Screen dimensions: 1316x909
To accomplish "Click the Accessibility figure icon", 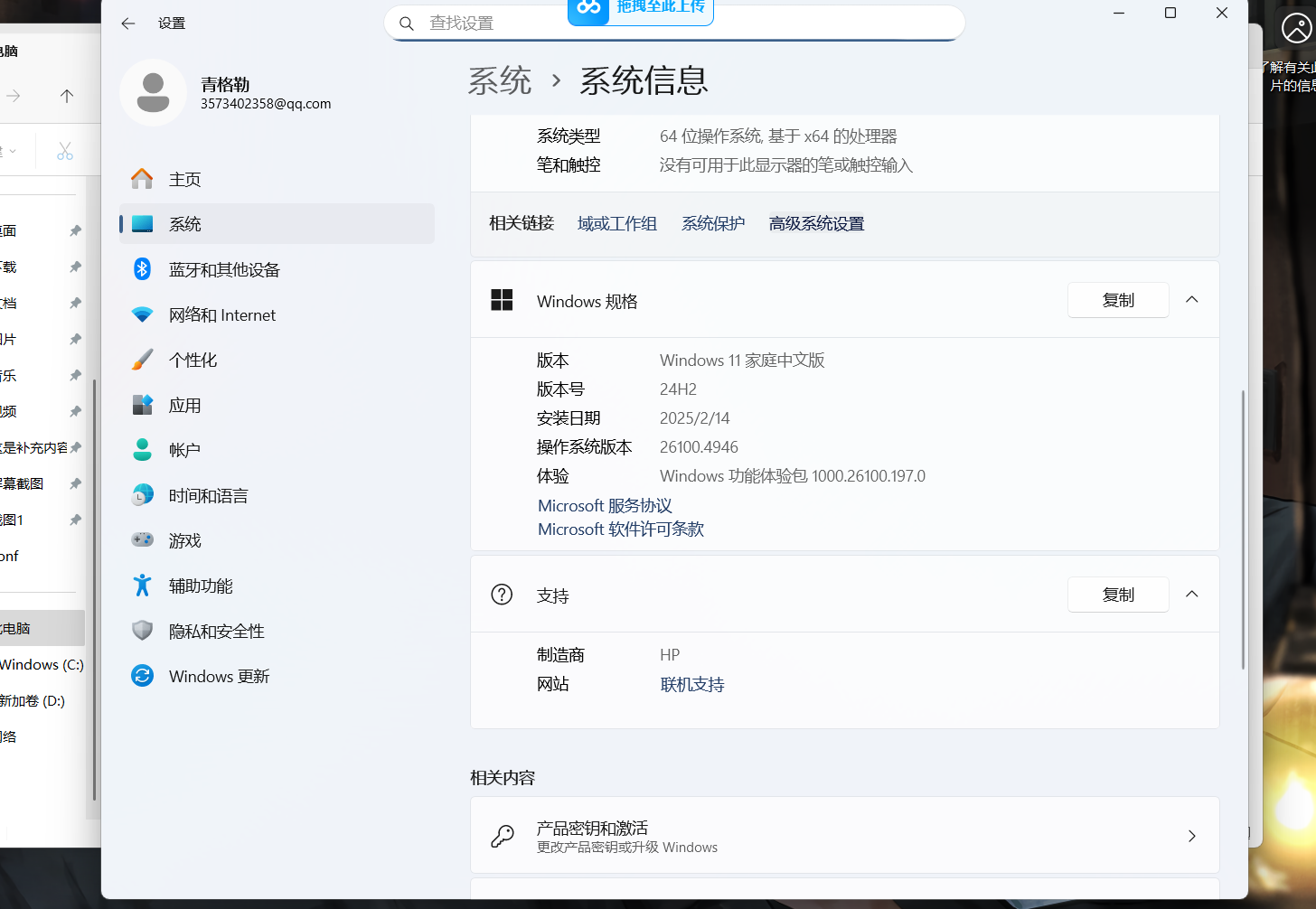I will click(x=142, y=586).
